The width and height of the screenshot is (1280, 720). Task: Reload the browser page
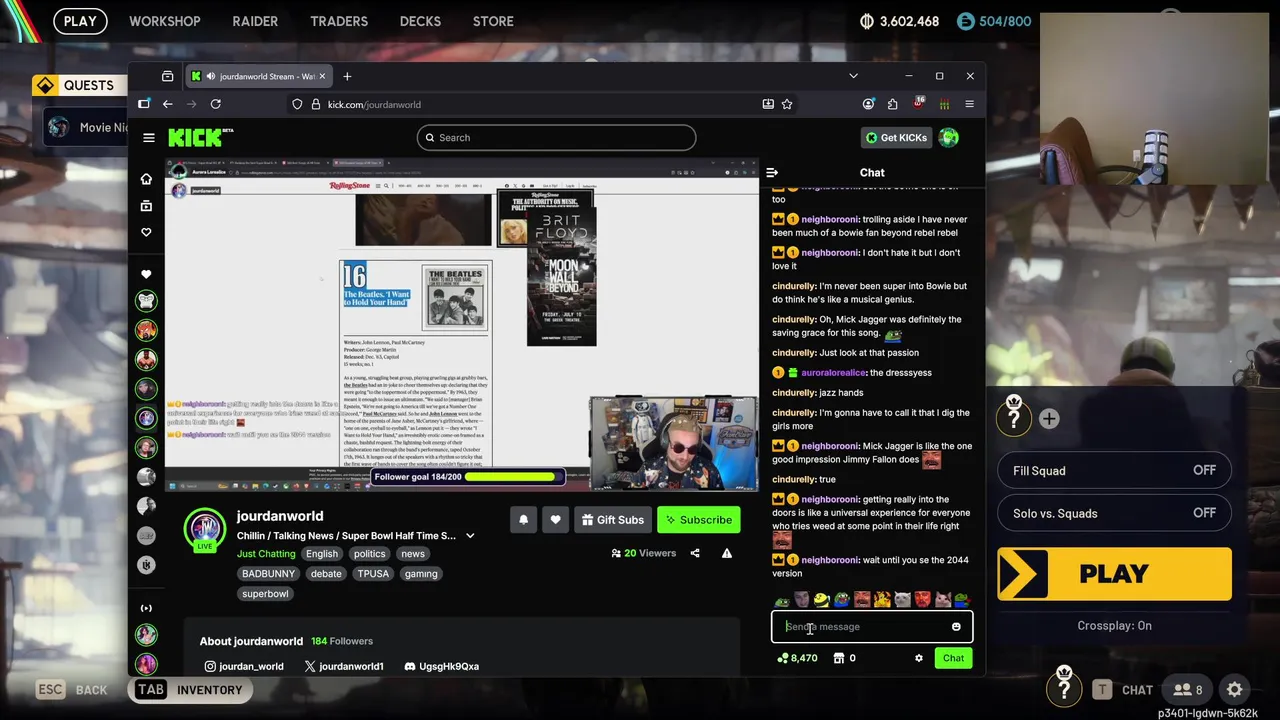215,104
